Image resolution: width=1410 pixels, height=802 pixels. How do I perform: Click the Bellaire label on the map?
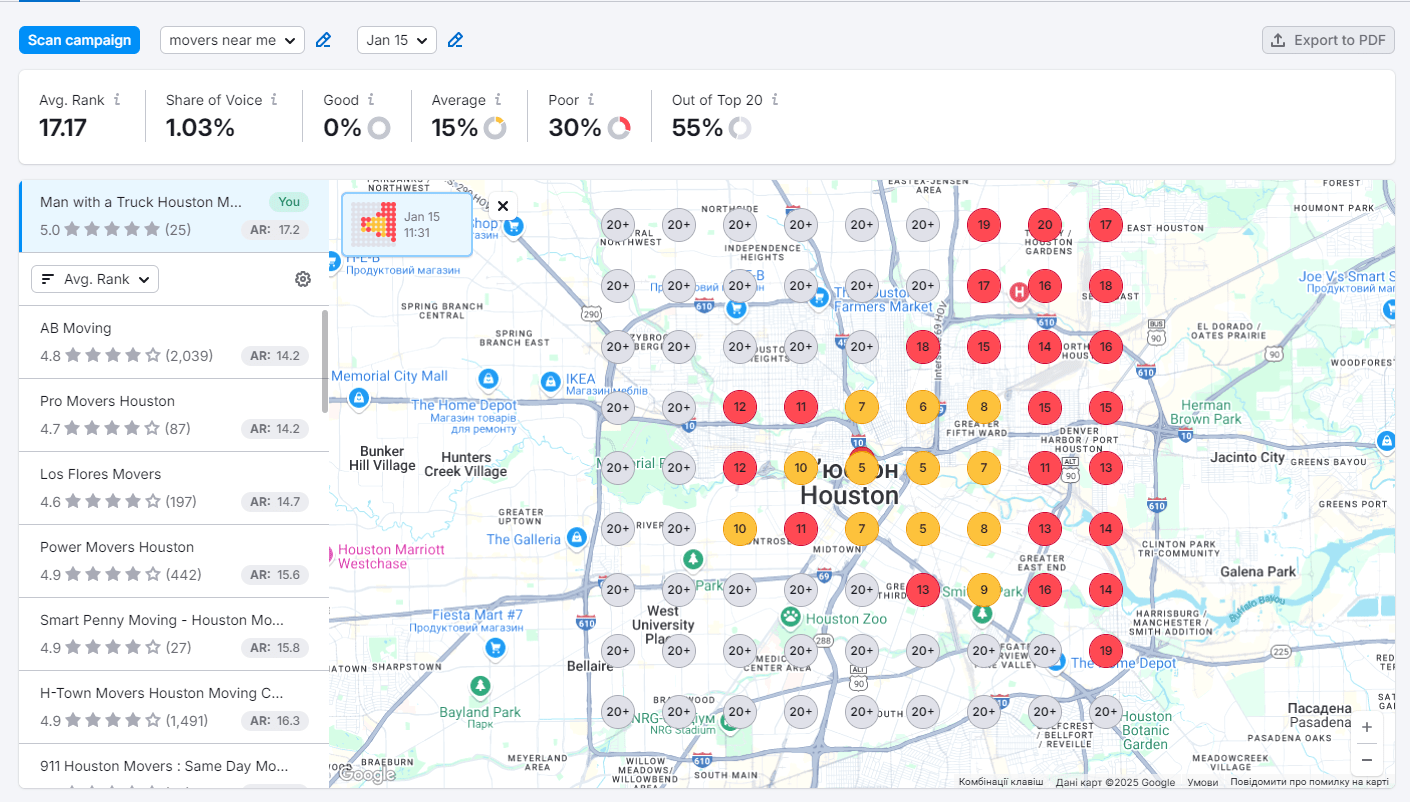tap(589, 666)
